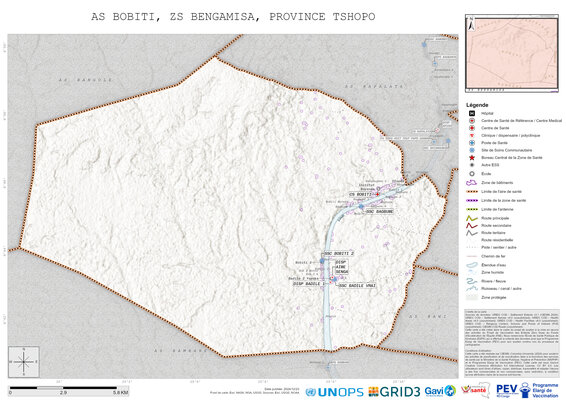
Task: Click the blue marker at SSC BOBITI 2
Action: (322, 261)
